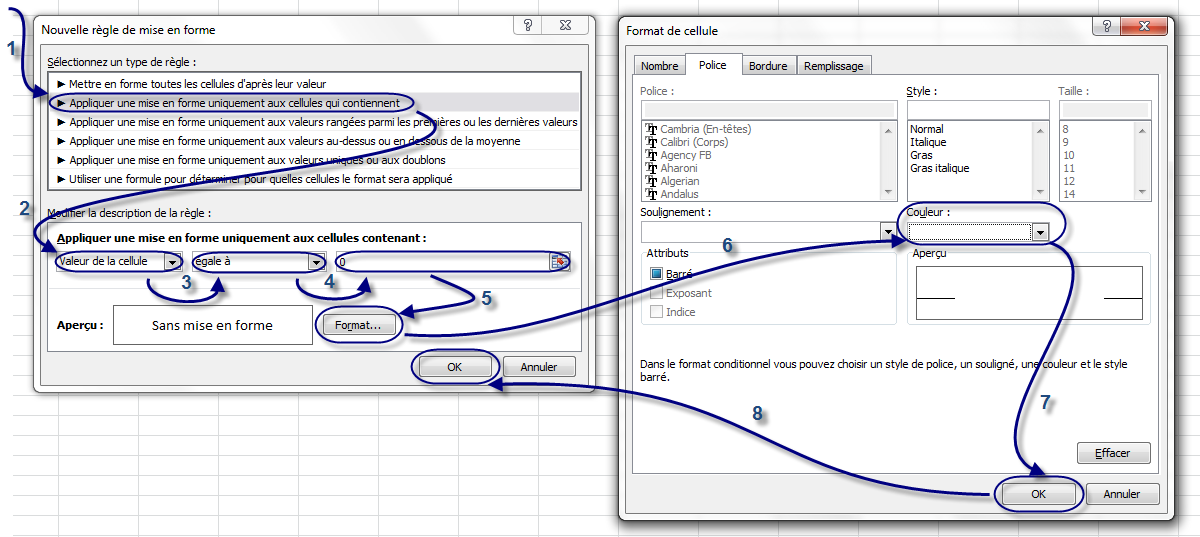
Task: Enable the Indice checkbox
Action: click(657, 312)
